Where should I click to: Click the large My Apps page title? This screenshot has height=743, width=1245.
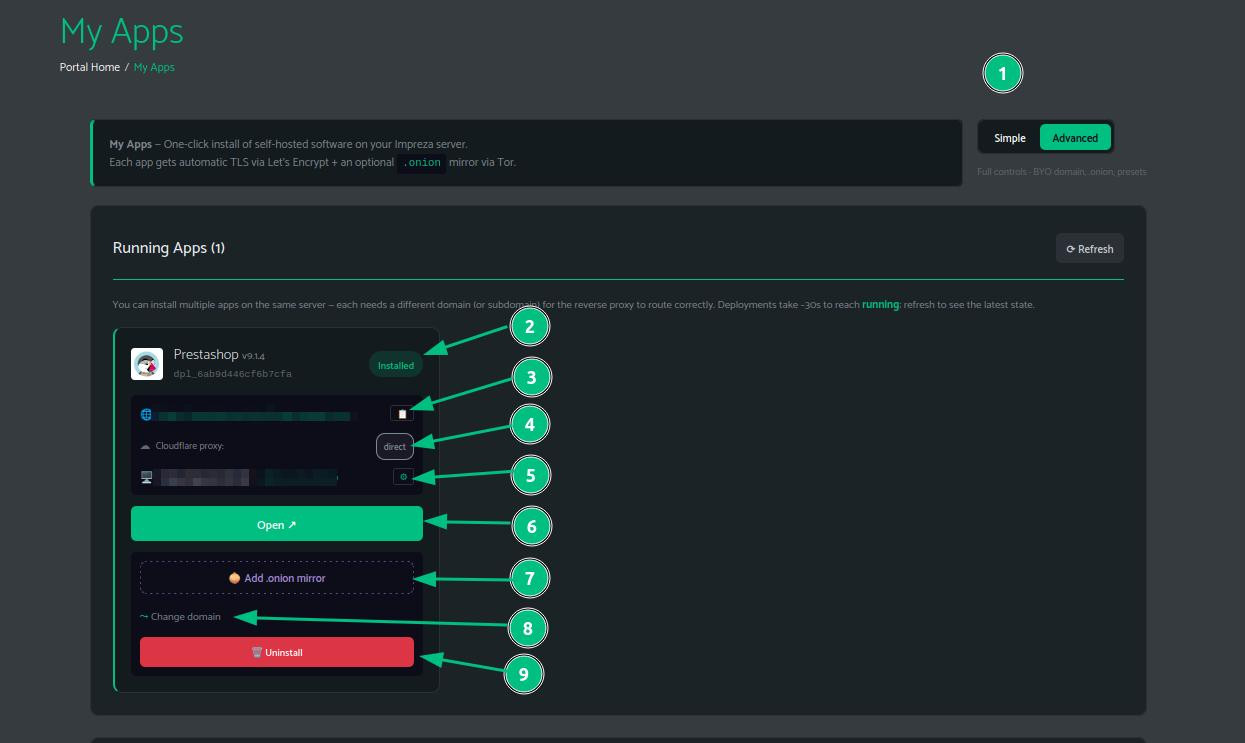coord(122,31)
